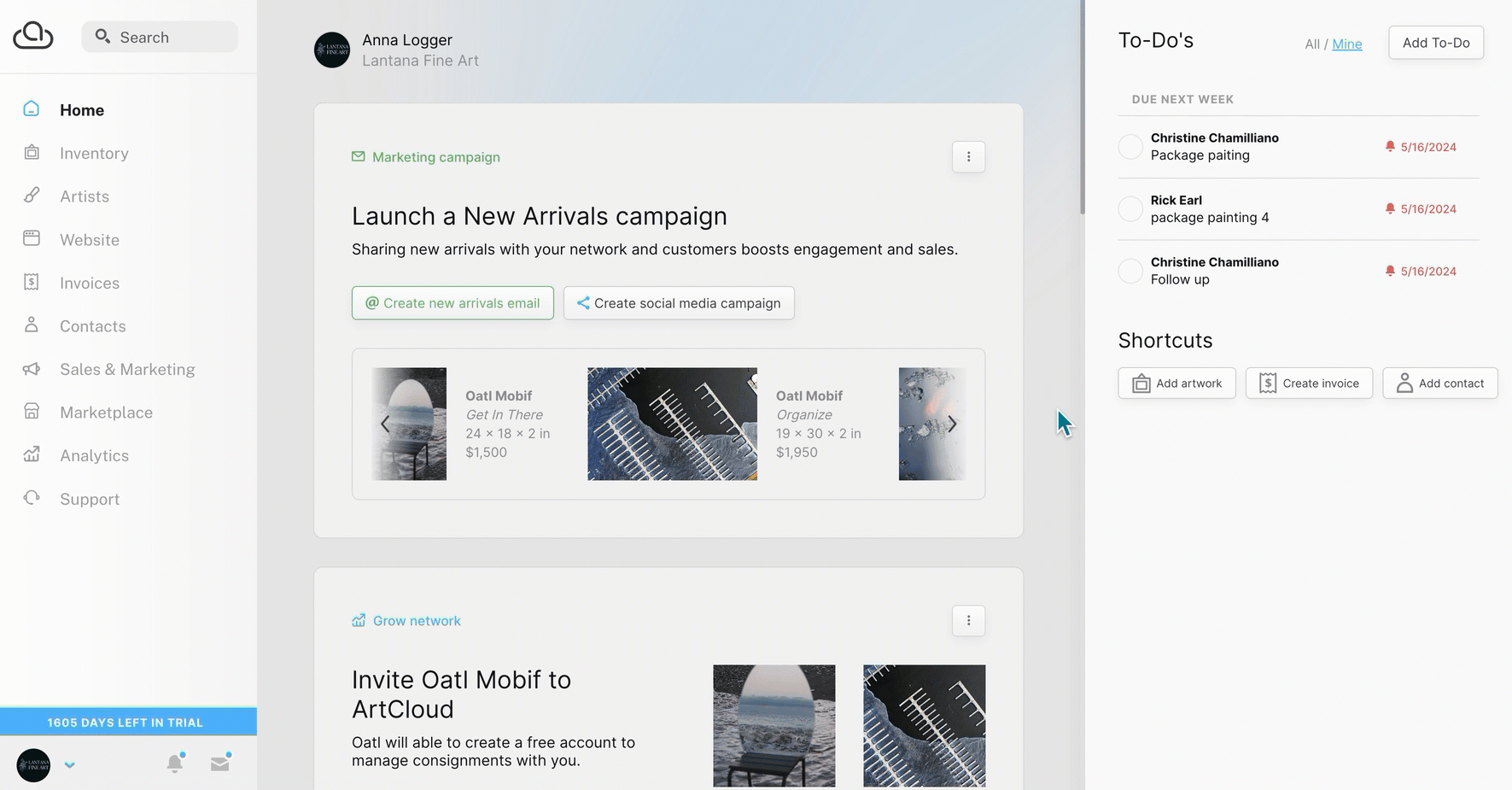
Task: Open the Grow network card options menu
Action: click(968, 621)
